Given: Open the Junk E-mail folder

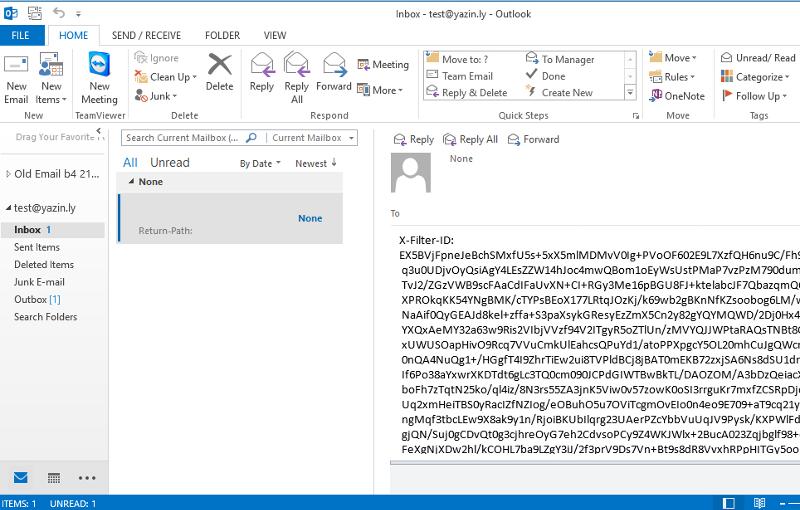Looking at the screenshot, I should tap(39, 282).
